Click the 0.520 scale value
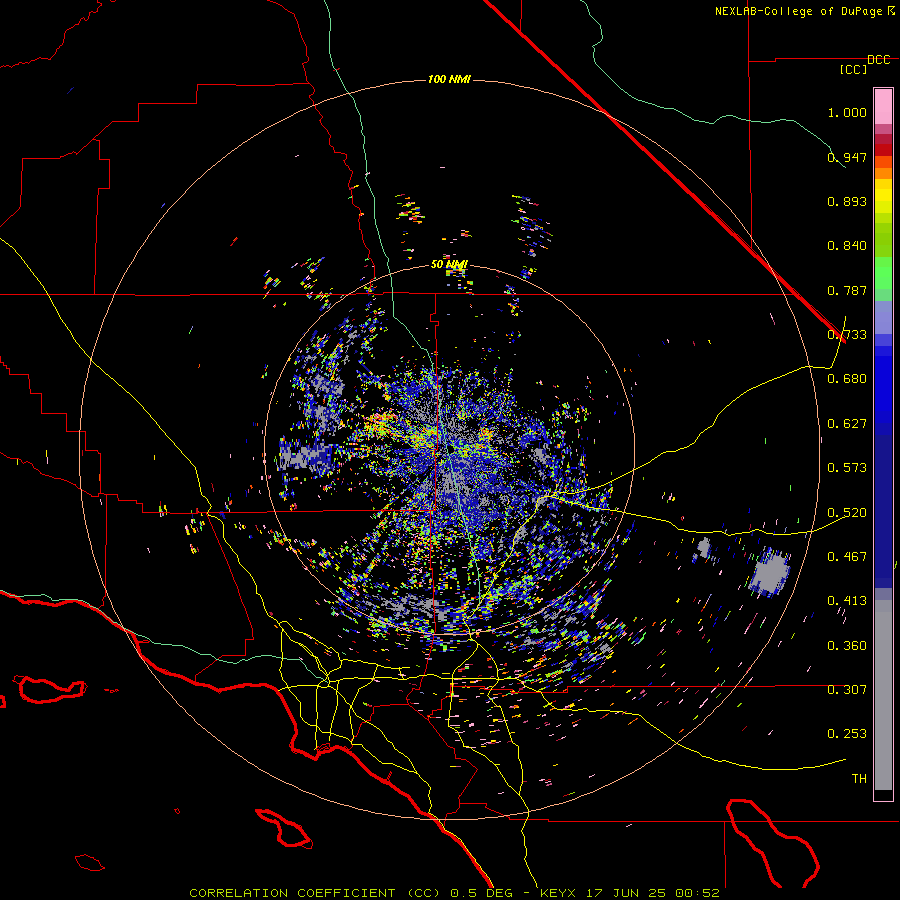900x900 pixels. click(x=847, y=513)
